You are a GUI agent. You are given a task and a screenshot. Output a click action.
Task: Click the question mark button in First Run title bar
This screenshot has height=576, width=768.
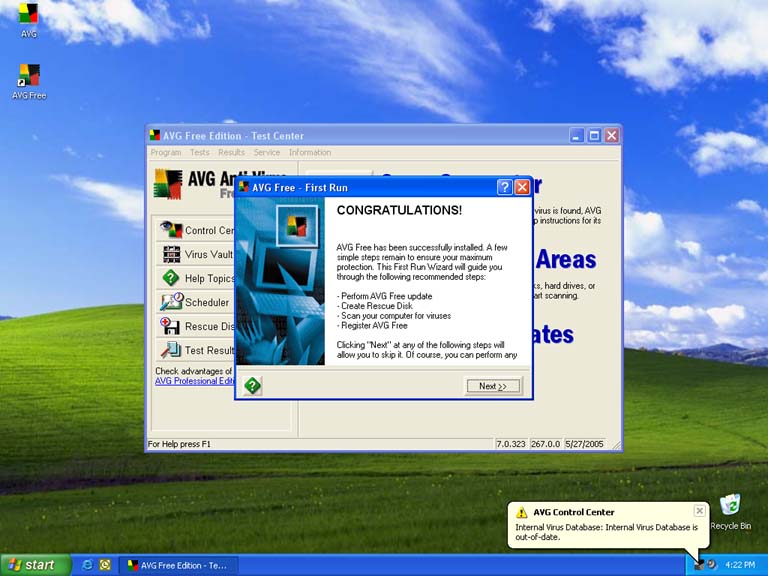point(505,187)
